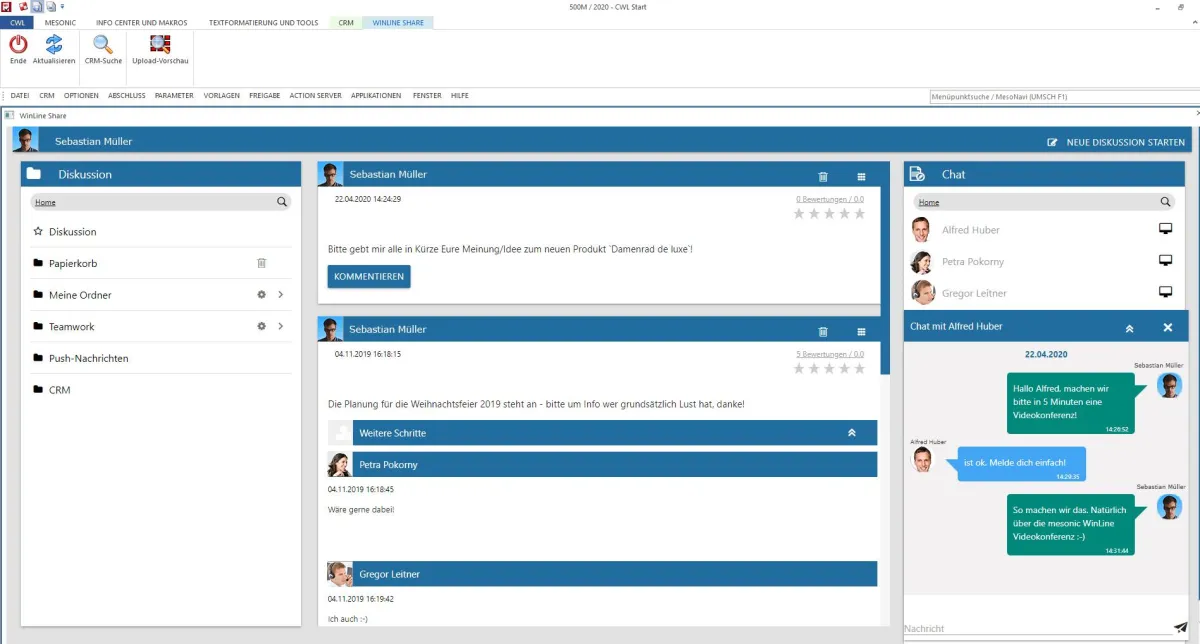Start a video call with Alfred Huber

[x=1165, y=229]
